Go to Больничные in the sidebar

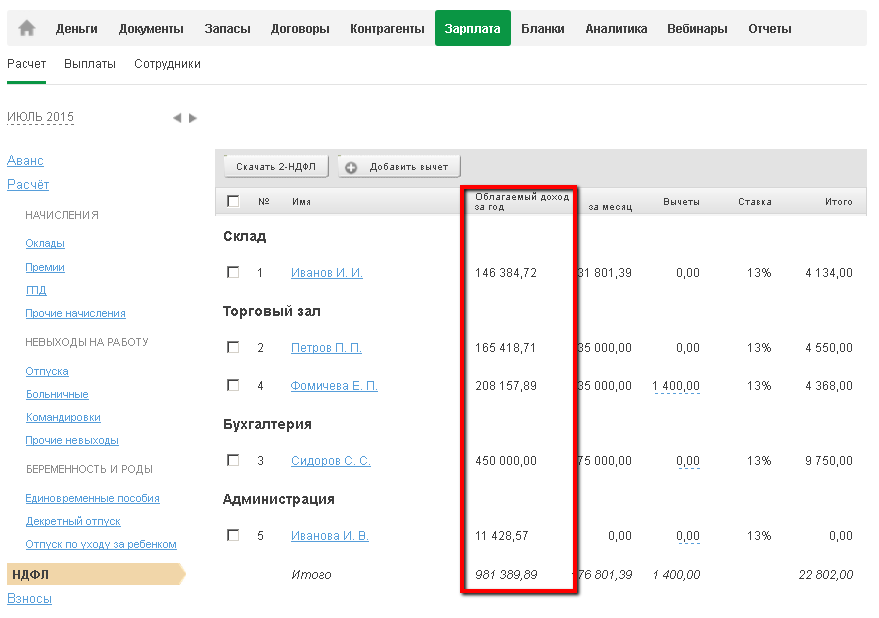57,395
